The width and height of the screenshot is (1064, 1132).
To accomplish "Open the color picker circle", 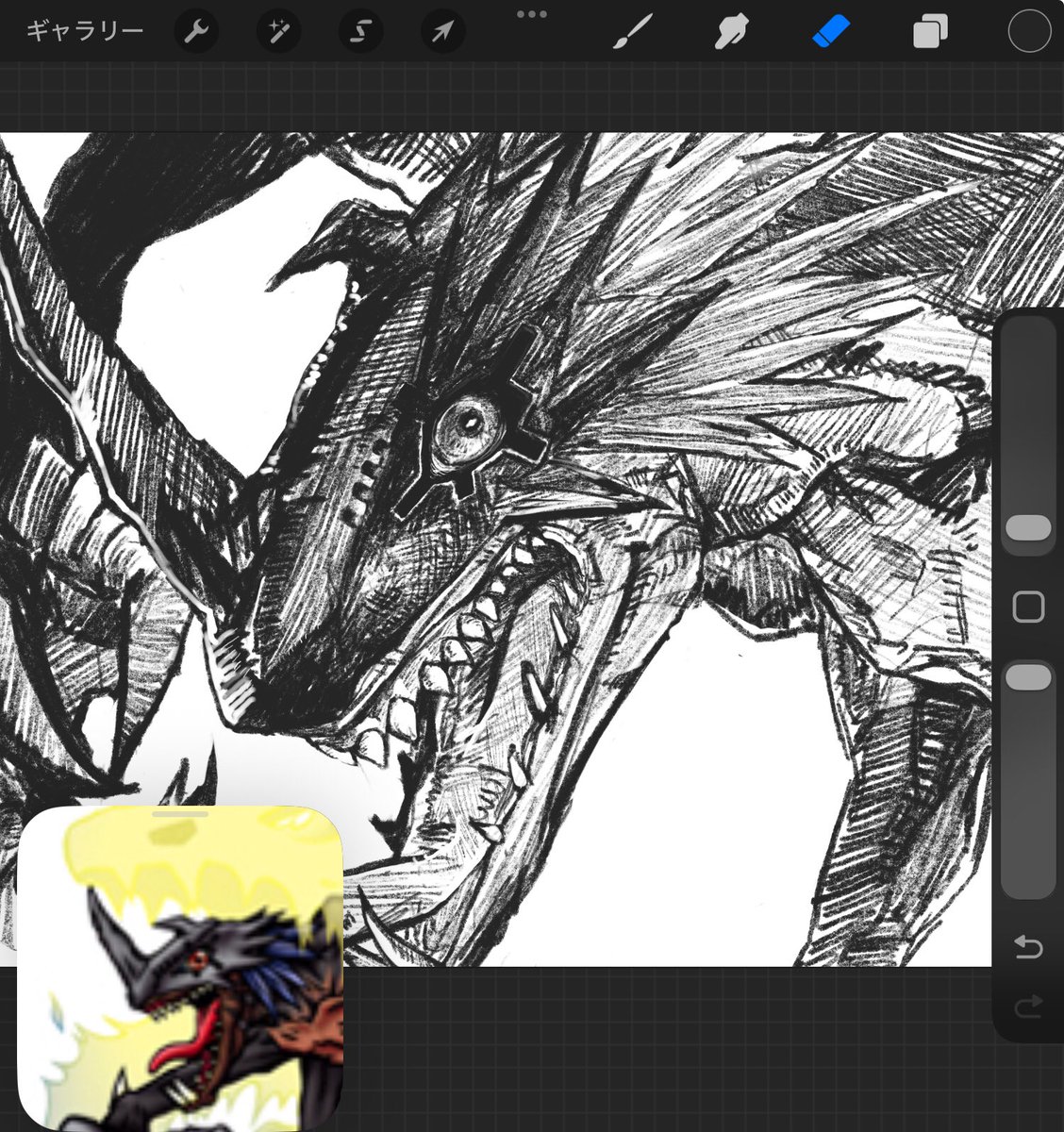I will [1029, 32].
